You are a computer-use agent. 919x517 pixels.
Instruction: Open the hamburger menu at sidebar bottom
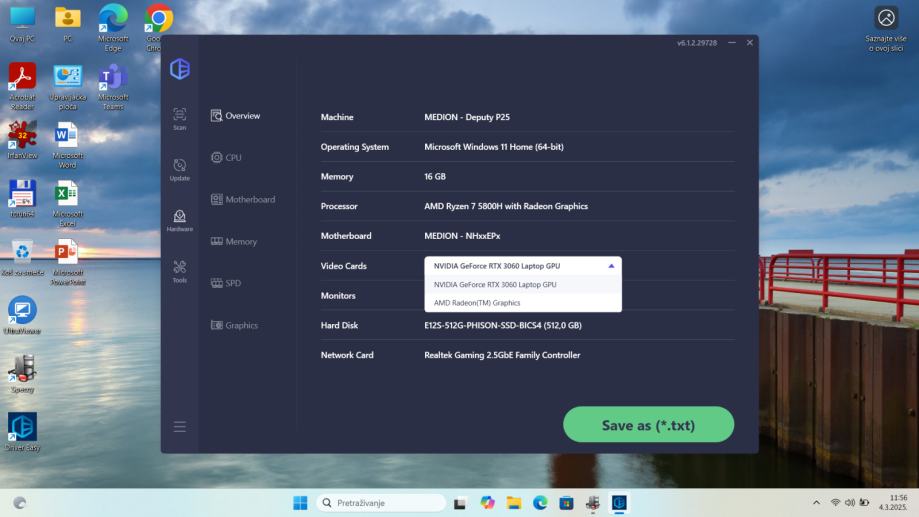pos(179,426)
